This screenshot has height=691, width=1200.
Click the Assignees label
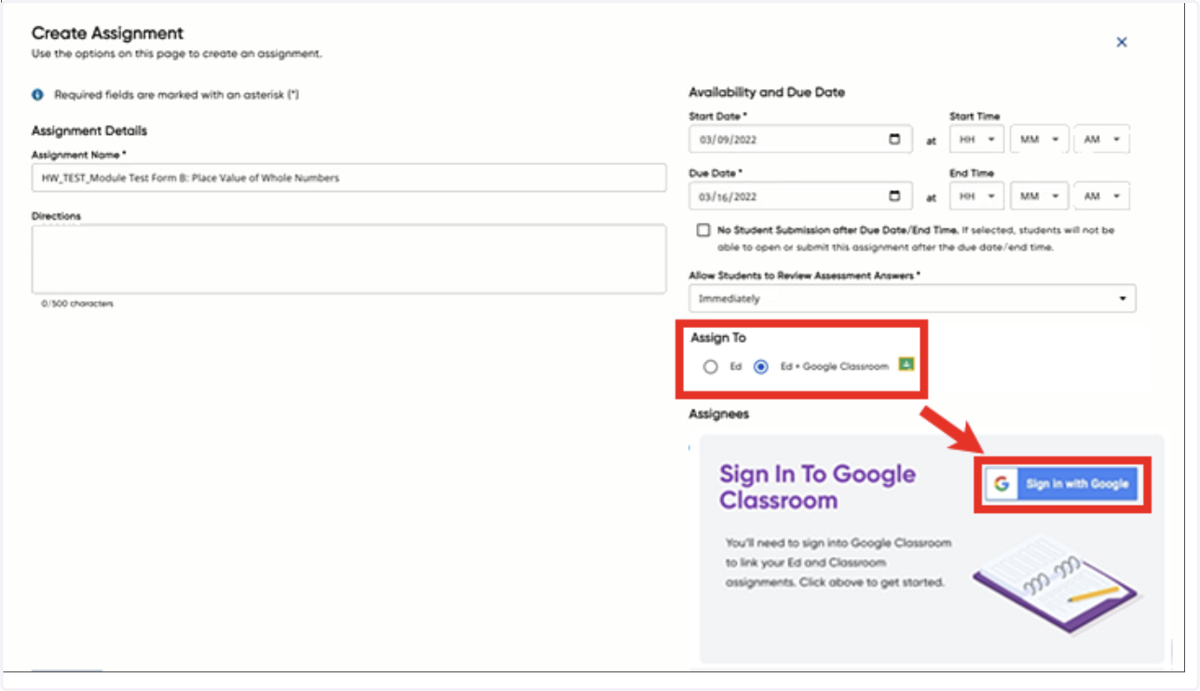point(719,414)
